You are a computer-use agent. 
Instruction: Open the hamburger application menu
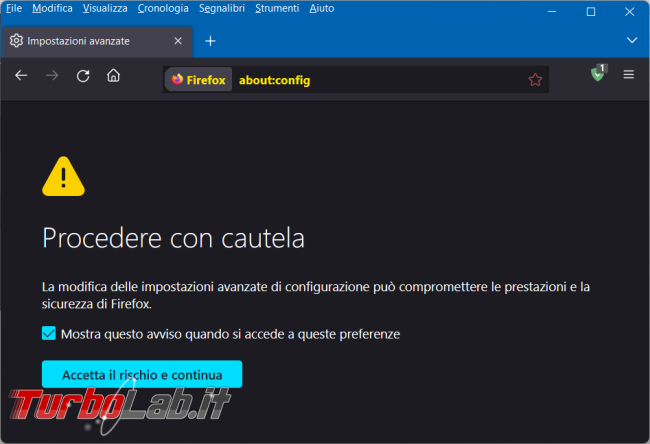(628, 75)
